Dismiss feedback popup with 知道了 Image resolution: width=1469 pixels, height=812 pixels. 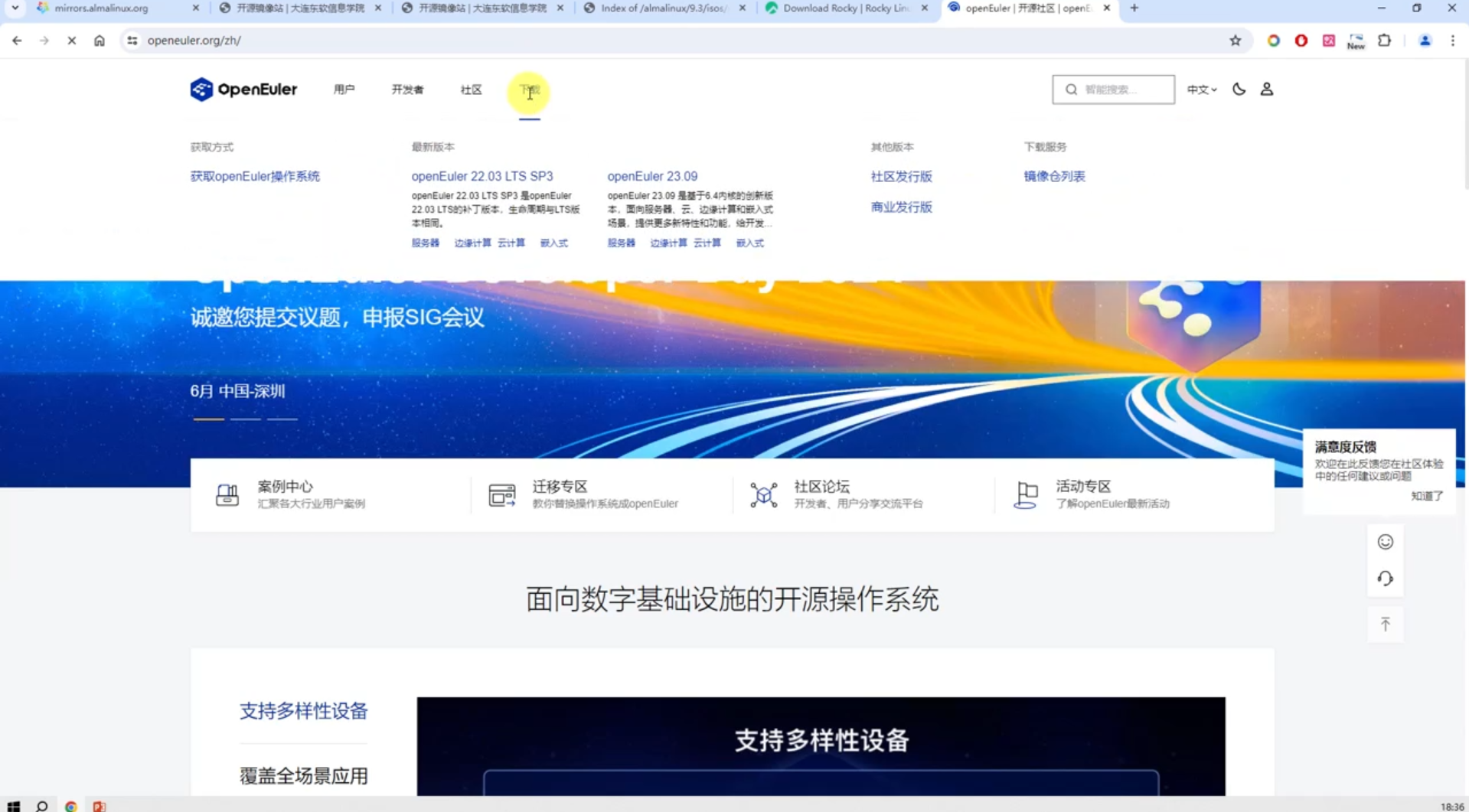tap(1427, 496)
